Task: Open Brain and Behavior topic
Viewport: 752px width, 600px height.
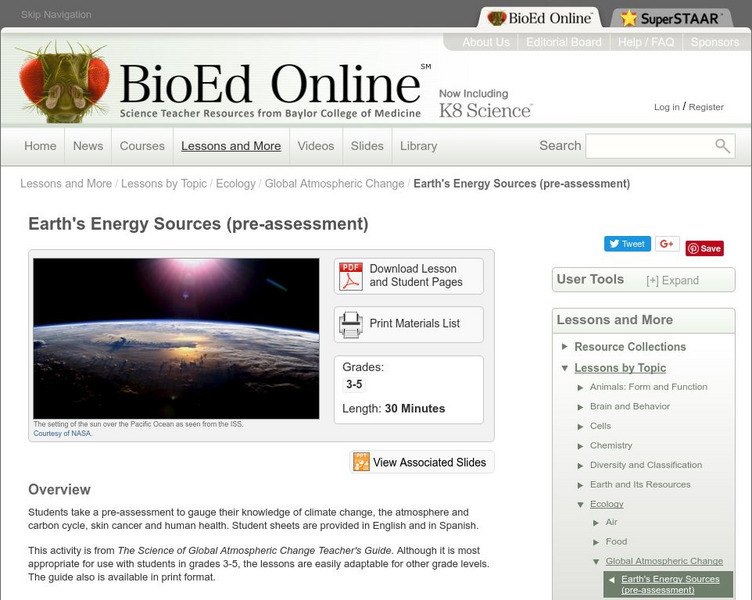Action: point(630,406)
